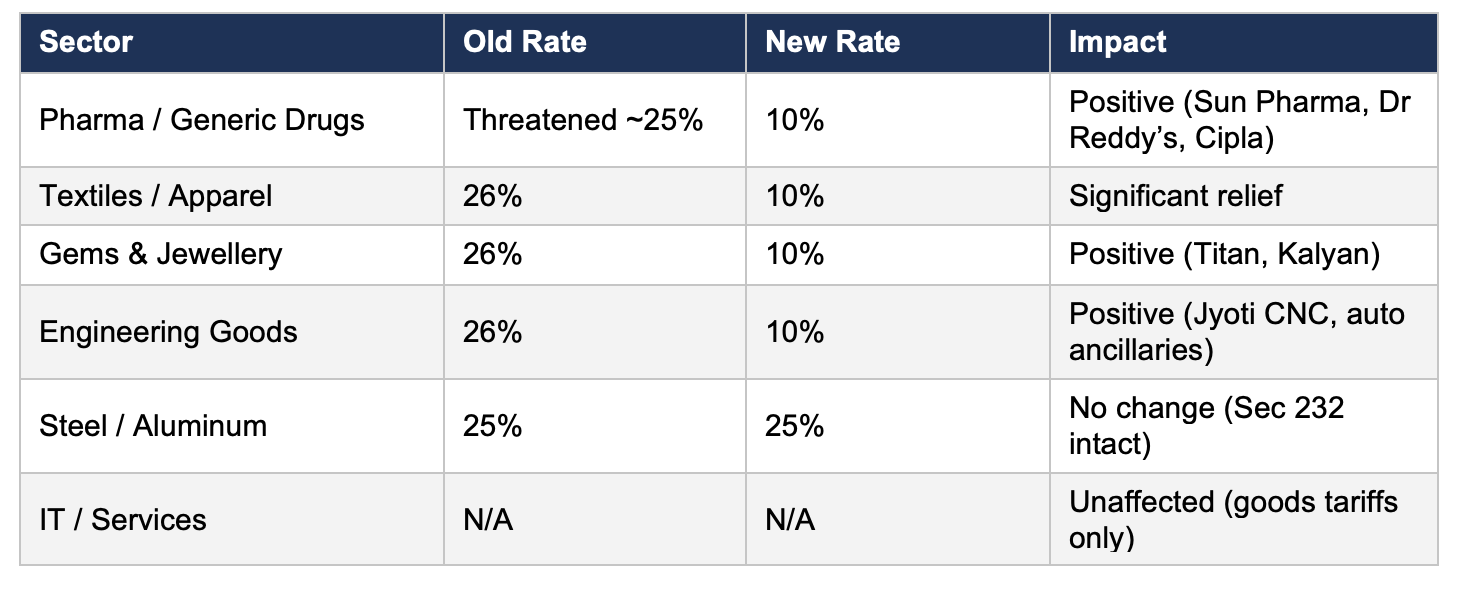Image resolution: width=1457 pixels, height=591 pixels.
Task: Click the Textiles / Apparel cell
Action: [155, 195]
